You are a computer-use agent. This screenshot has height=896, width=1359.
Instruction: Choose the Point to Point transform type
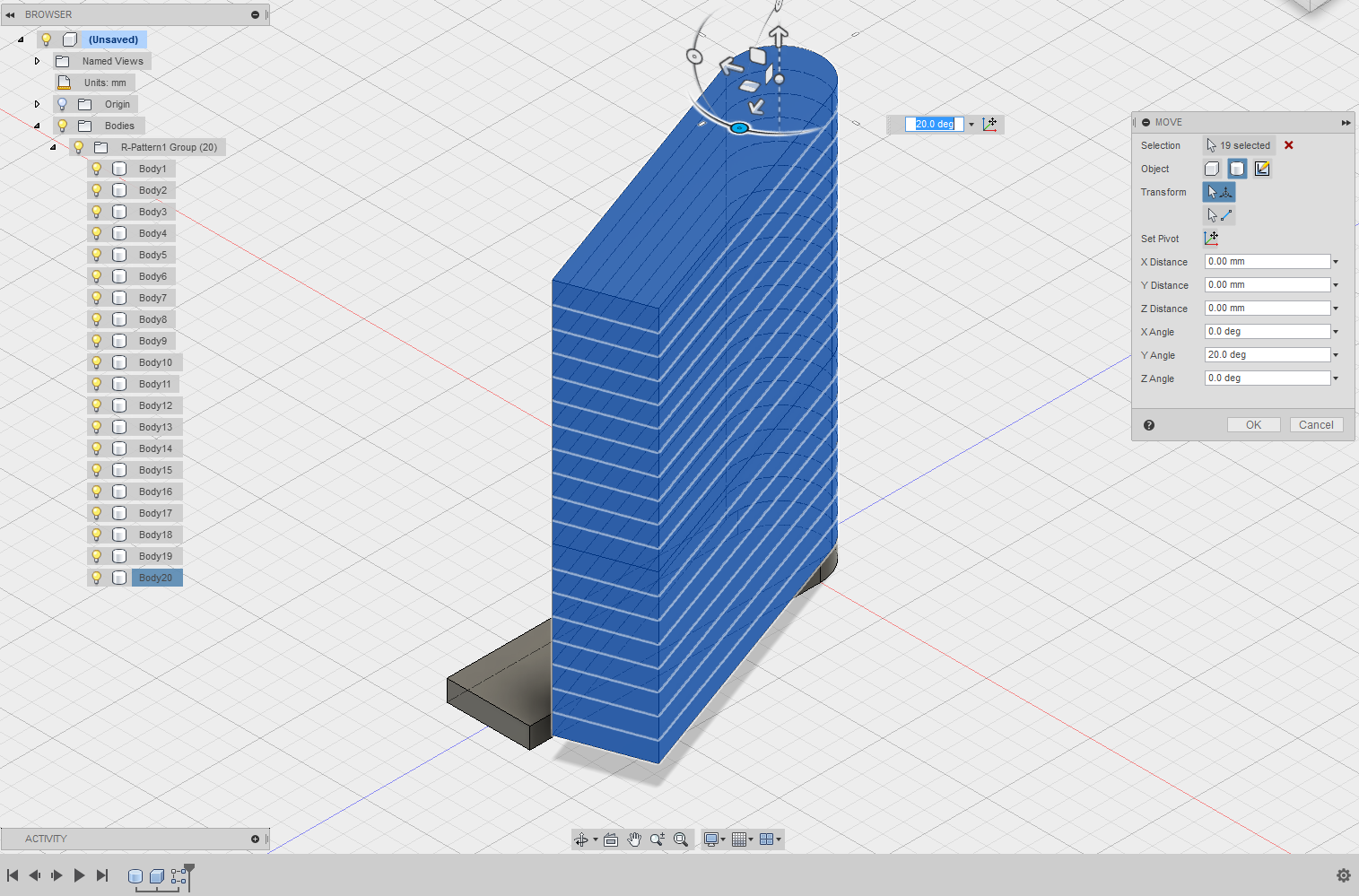(1219, 215)
